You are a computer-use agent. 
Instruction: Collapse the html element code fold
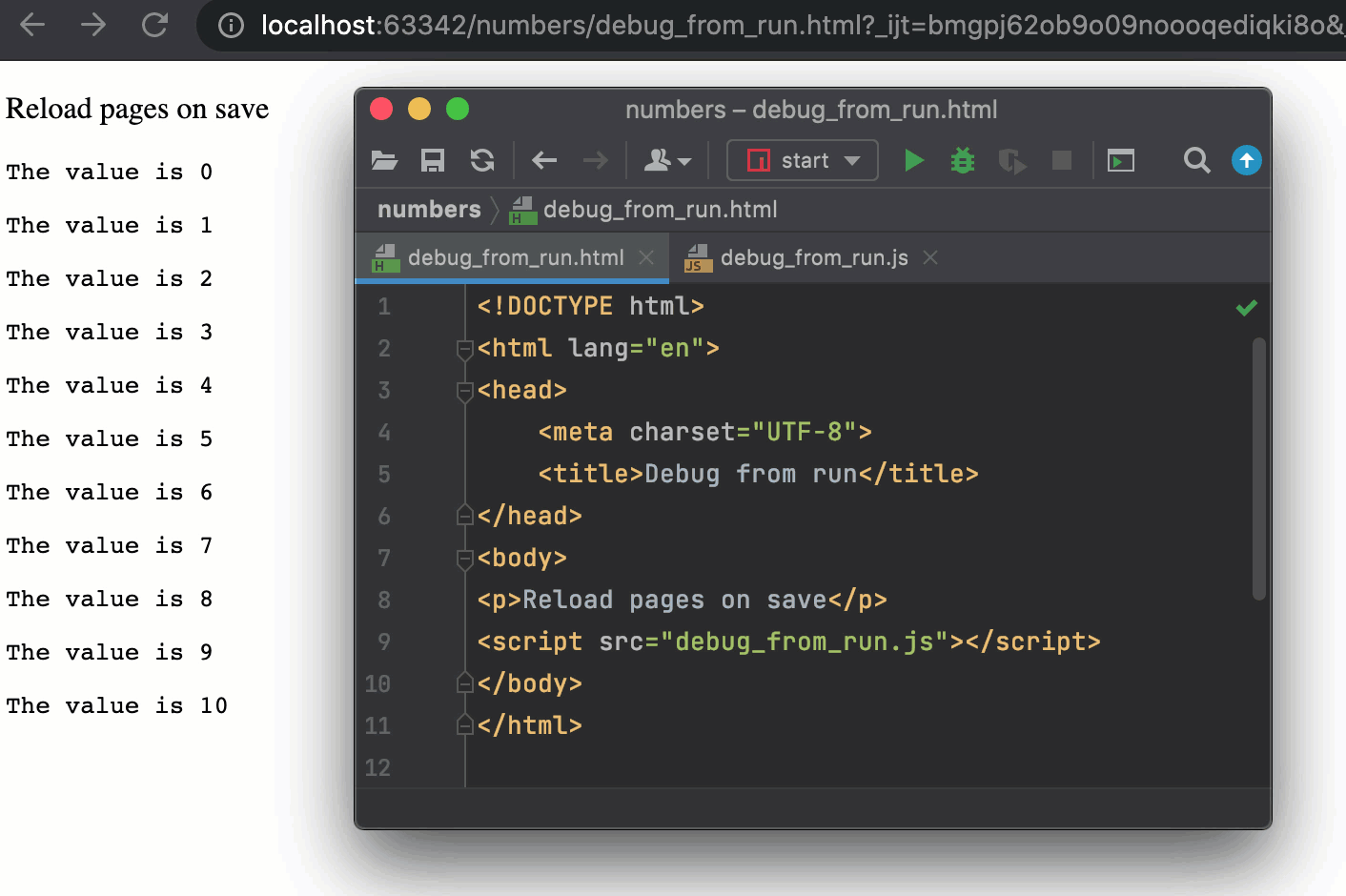[x=464, y=349]
